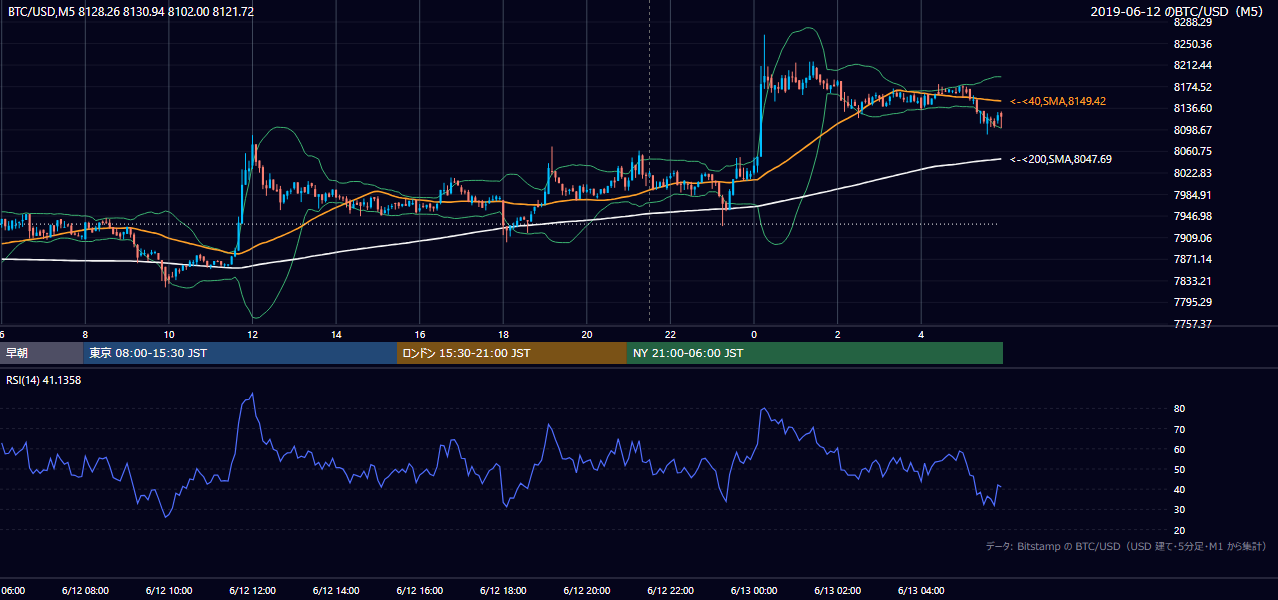Click the 6/13 04:00 date label
Screen dimensions: 1278x600
(x=921, y=590)
